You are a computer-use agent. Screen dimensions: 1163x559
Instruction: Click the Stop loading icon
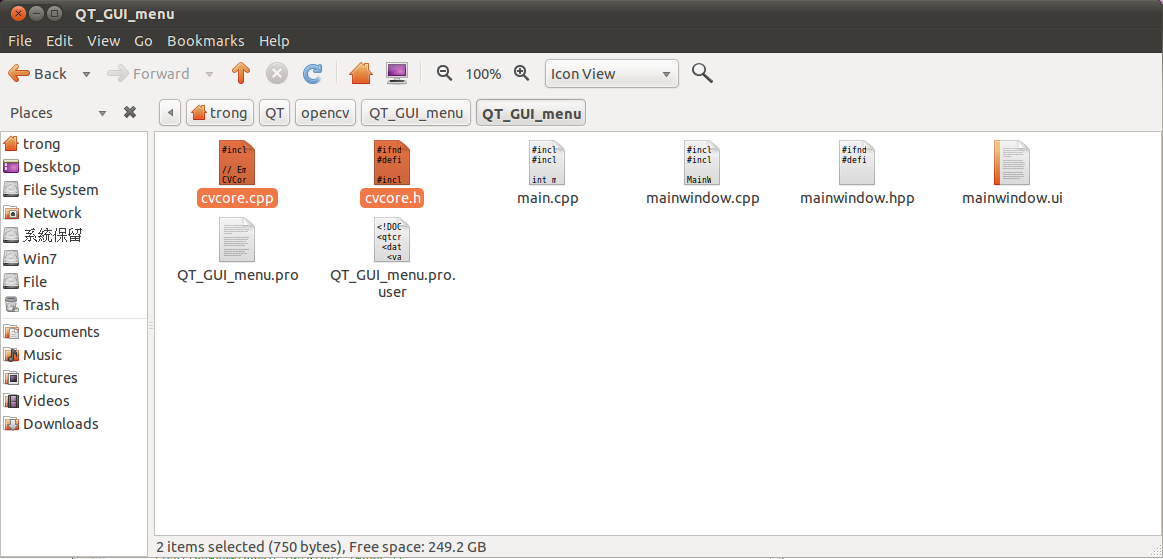pyautogui.click(x=277, y=73)
